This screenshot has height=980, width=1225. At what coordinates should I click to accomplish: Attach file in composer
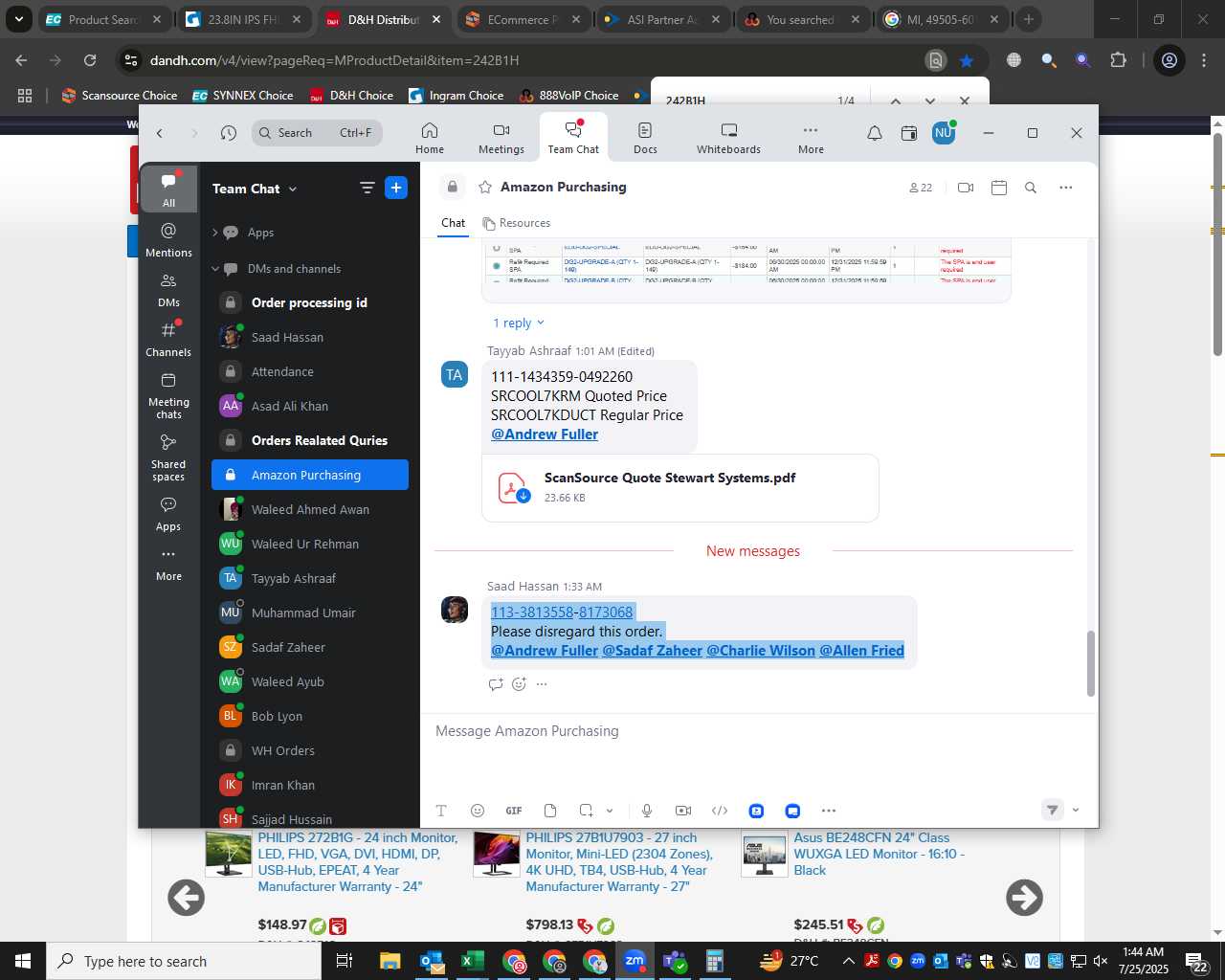[x=550, y=811]
